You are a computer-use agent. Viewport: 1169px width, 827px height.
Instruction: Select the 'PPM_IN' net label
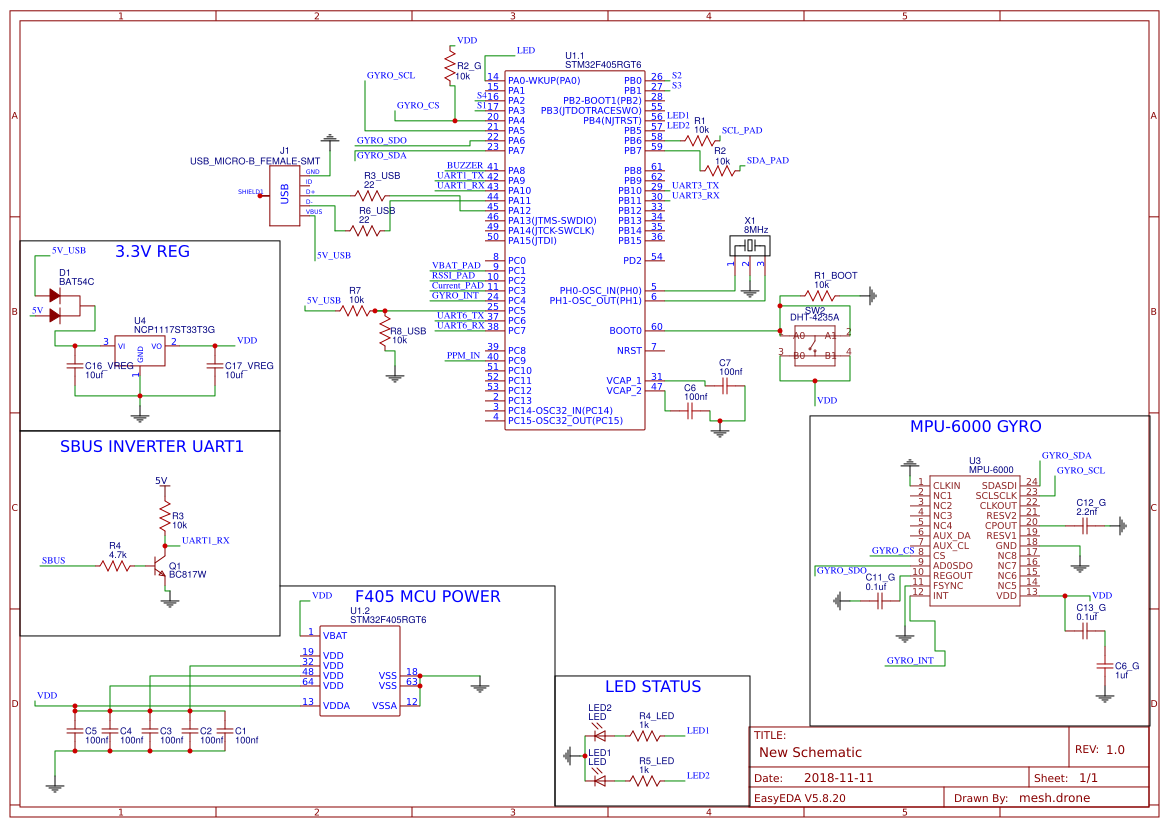(x=464, y=355)
